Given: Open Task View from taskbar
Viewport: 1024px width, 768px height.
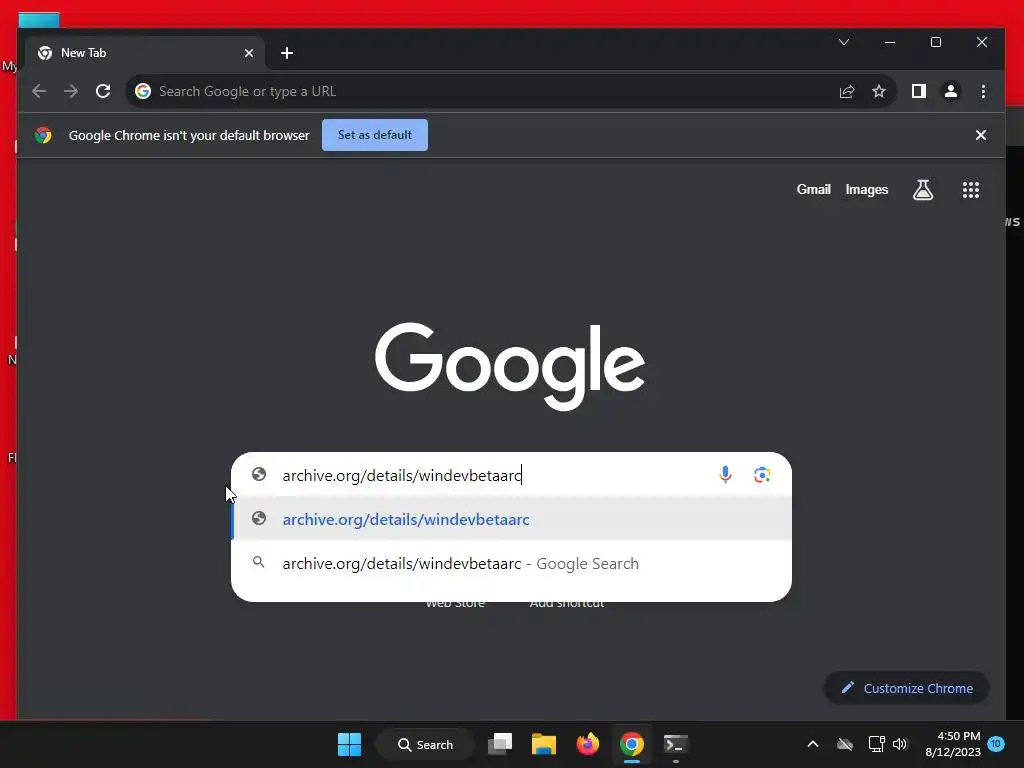Looking at the screenshot, I should [x=500, y=744].
